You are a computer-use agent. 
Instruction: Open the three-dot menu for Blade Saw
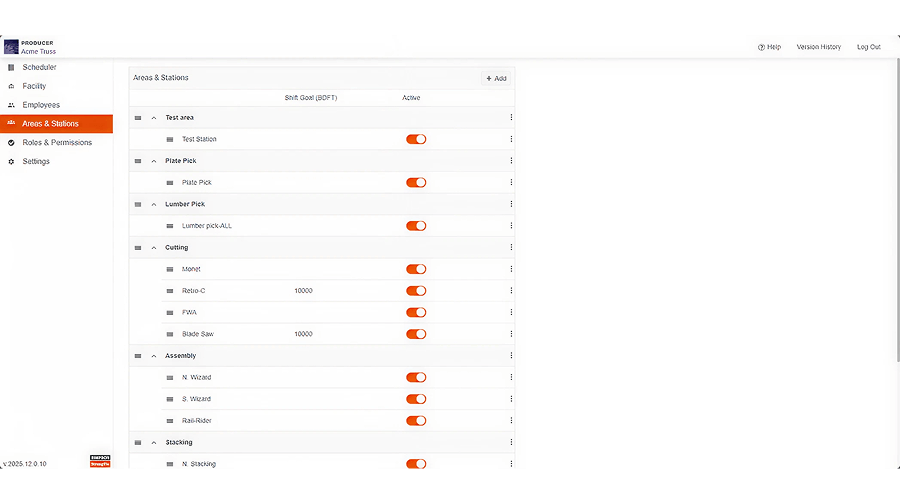coord(511,334)
